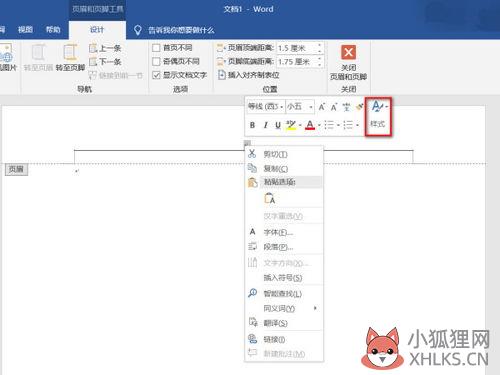Click the link icon beside 链接
Image resolution: width=500 pixels, height=375 pixels.
(252, 339)
